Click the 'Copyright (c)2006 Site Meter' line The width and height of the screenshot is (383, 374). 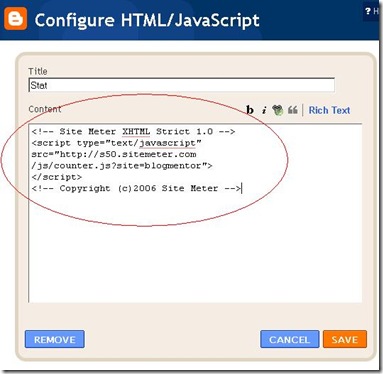pos(136,188)
